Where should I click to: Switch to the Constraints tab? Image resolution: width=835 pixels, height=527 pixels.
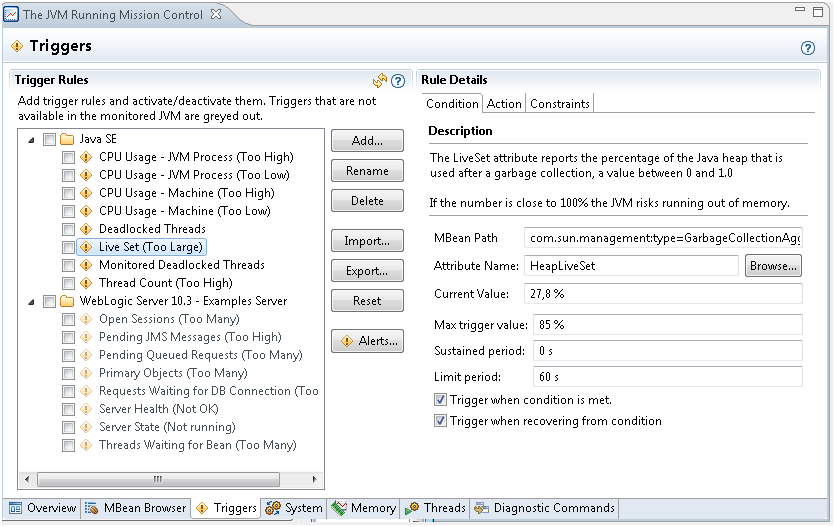click(560, 103)
